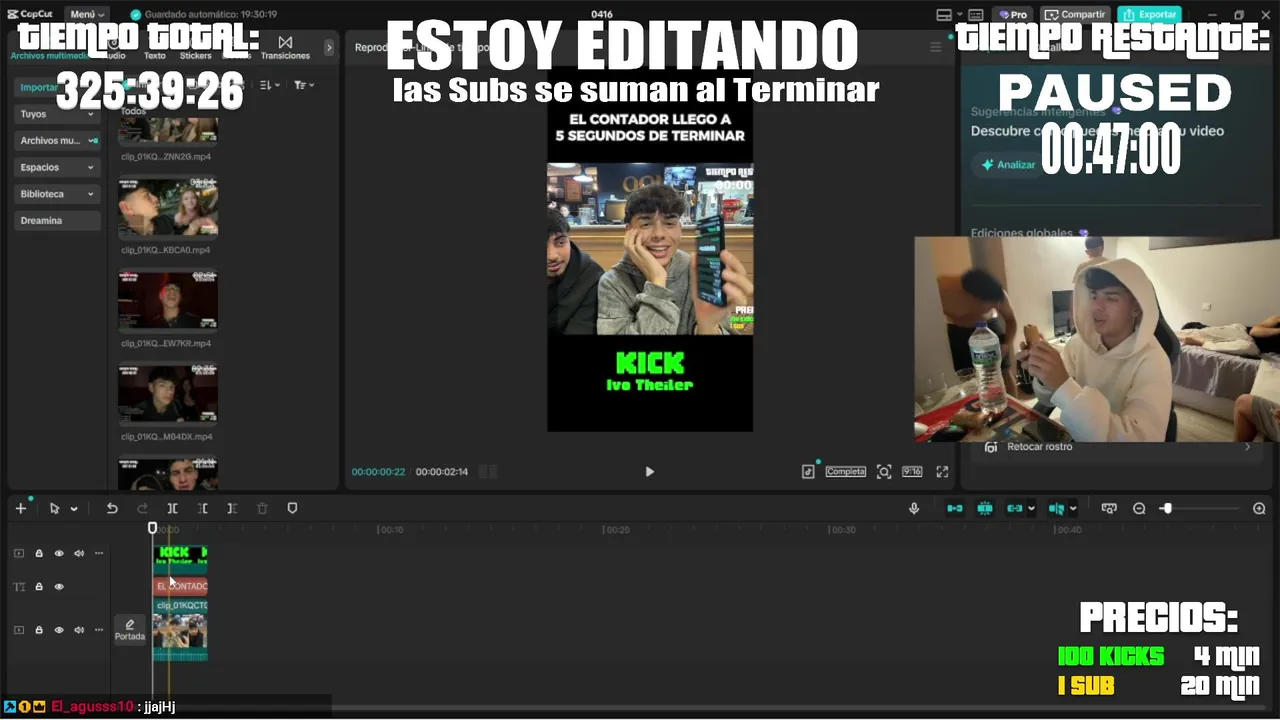Expand the Tuyos section
The width and height of the screenshot is (1280, 720).
point(57,114)
